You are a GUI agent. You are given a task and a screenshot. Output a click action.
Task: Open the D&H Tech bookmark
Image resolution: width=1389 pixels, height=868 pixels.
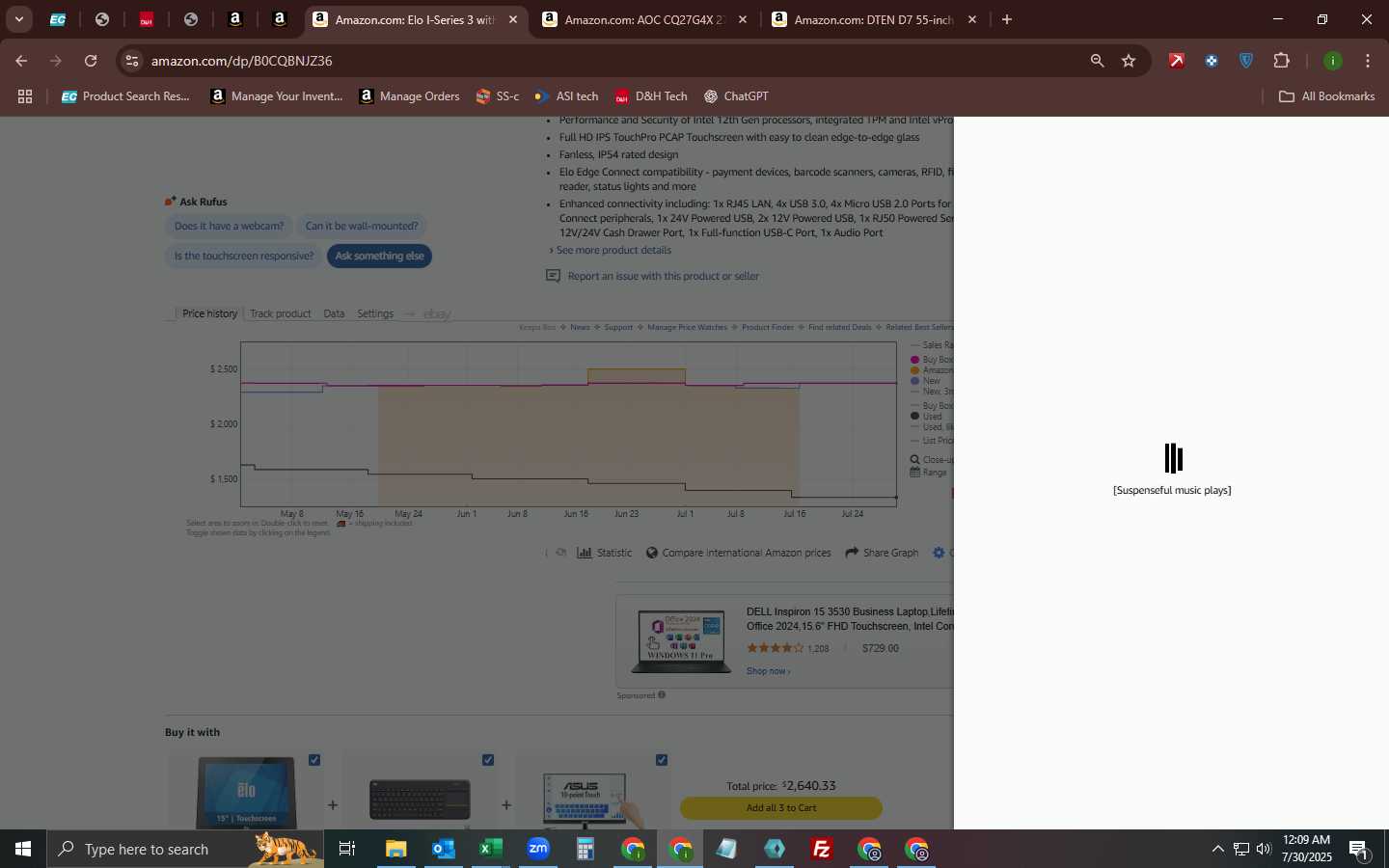coord(651,96)
